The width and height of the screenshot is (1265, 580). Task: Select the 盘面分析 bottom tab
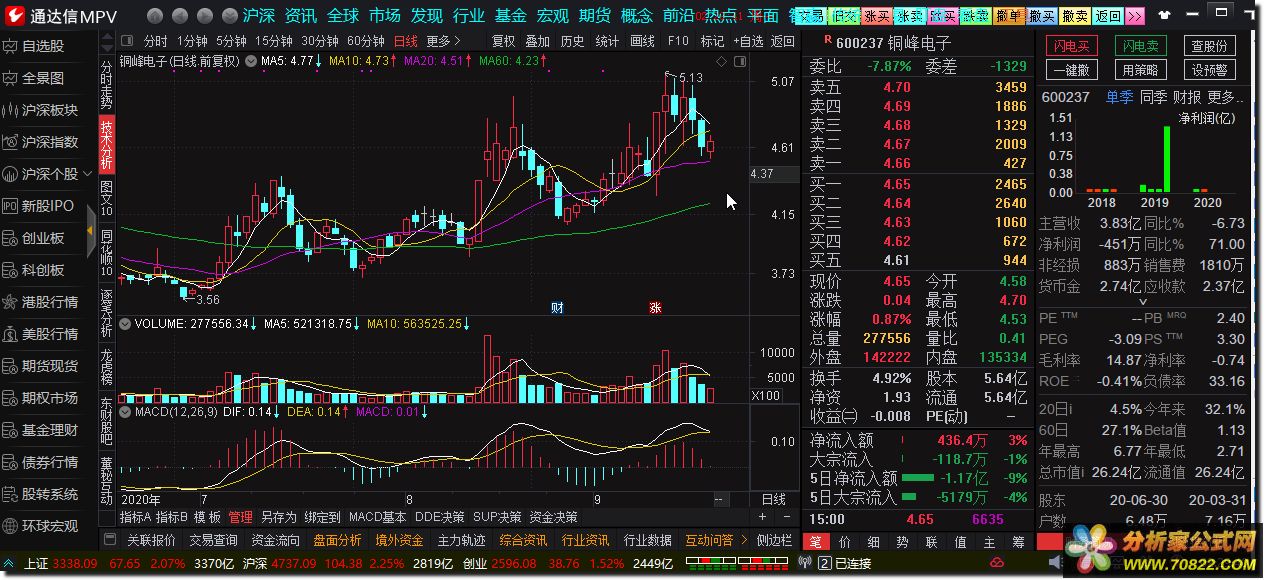[x=337, y=540]
